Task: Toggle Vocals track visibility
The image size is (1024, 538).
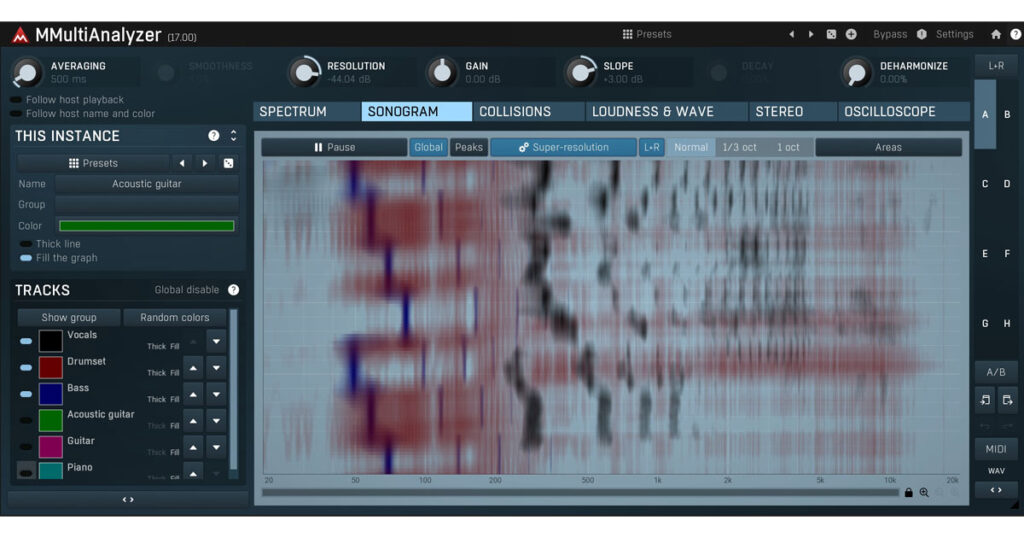Action: (26, 341)
